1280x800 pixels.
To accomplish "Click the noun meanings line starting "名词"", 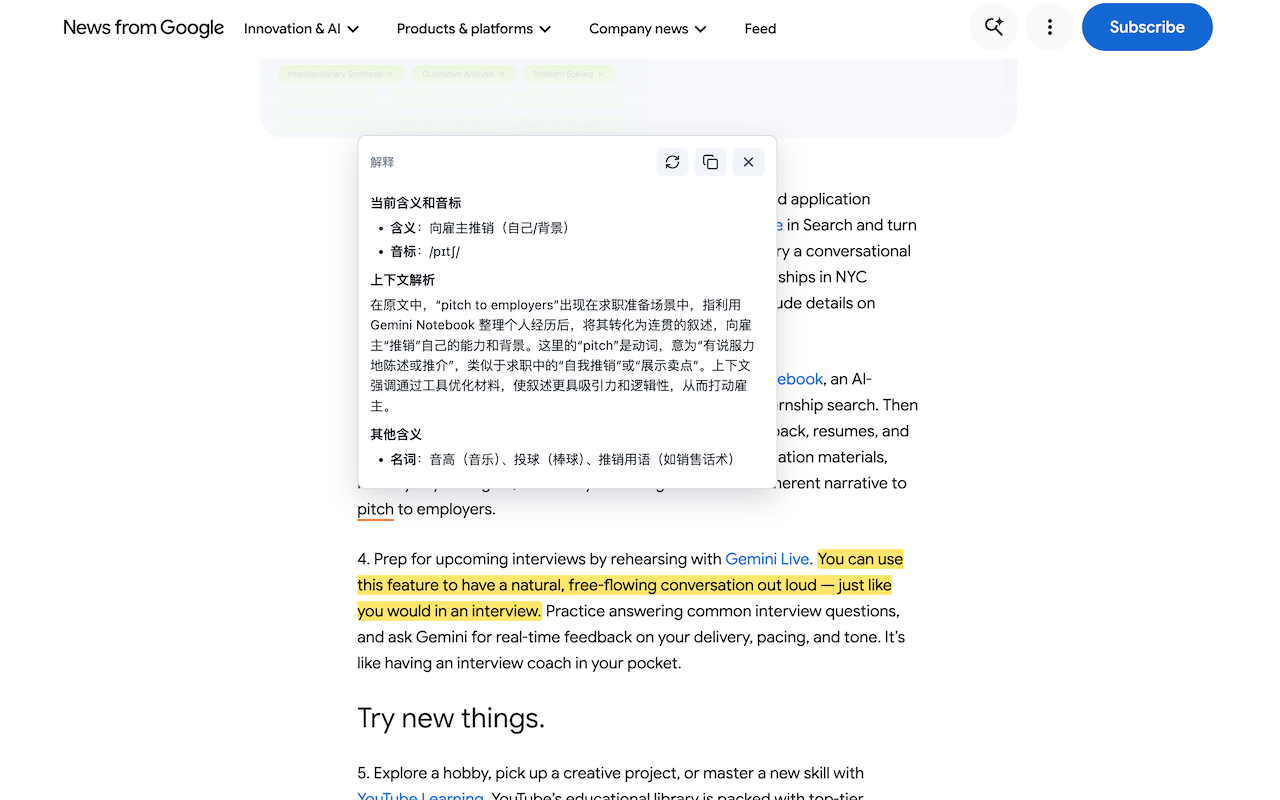I will [566, 460].
